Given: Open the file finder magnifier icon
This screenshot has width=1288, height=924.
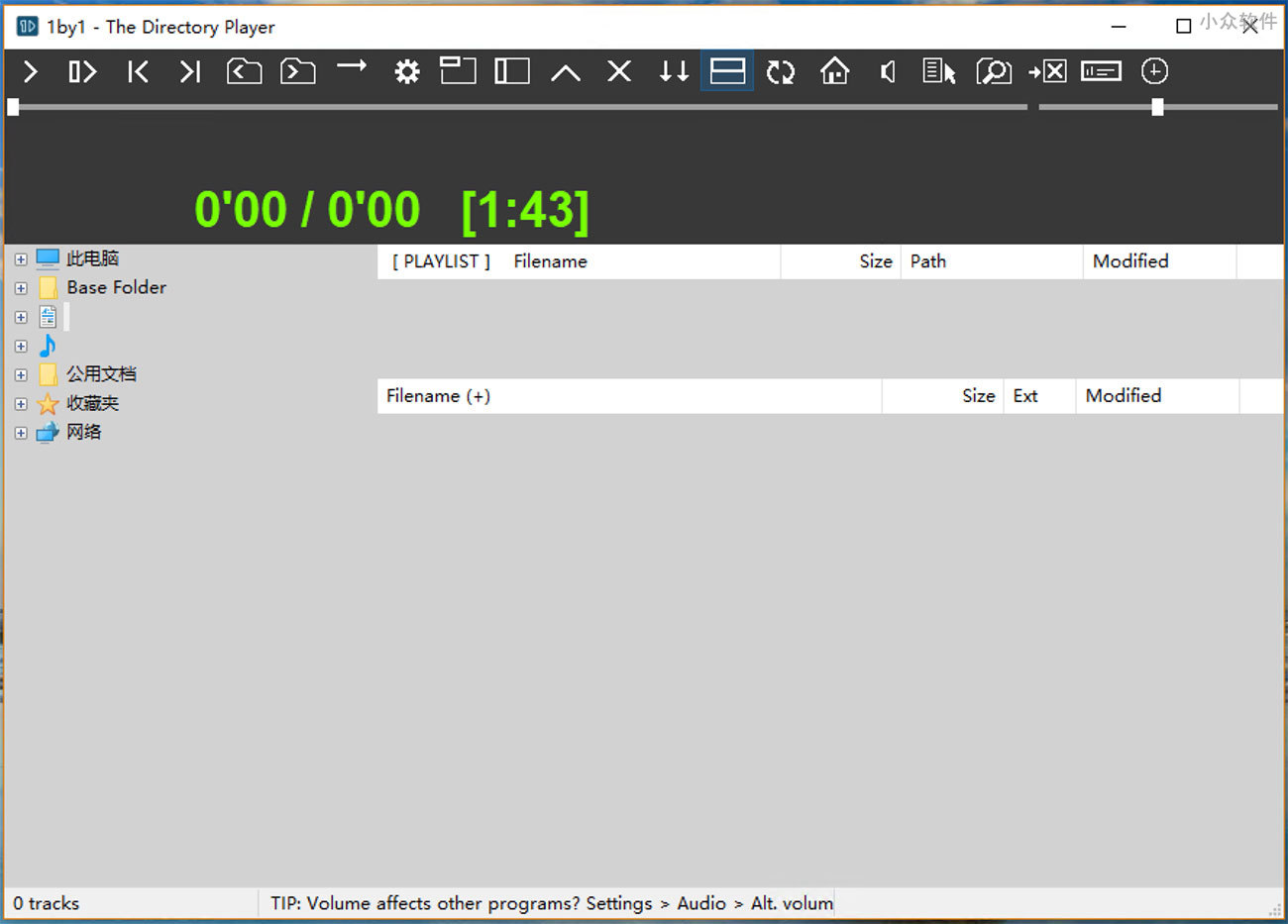Looking at the screenshot, I should click(993, 71).
